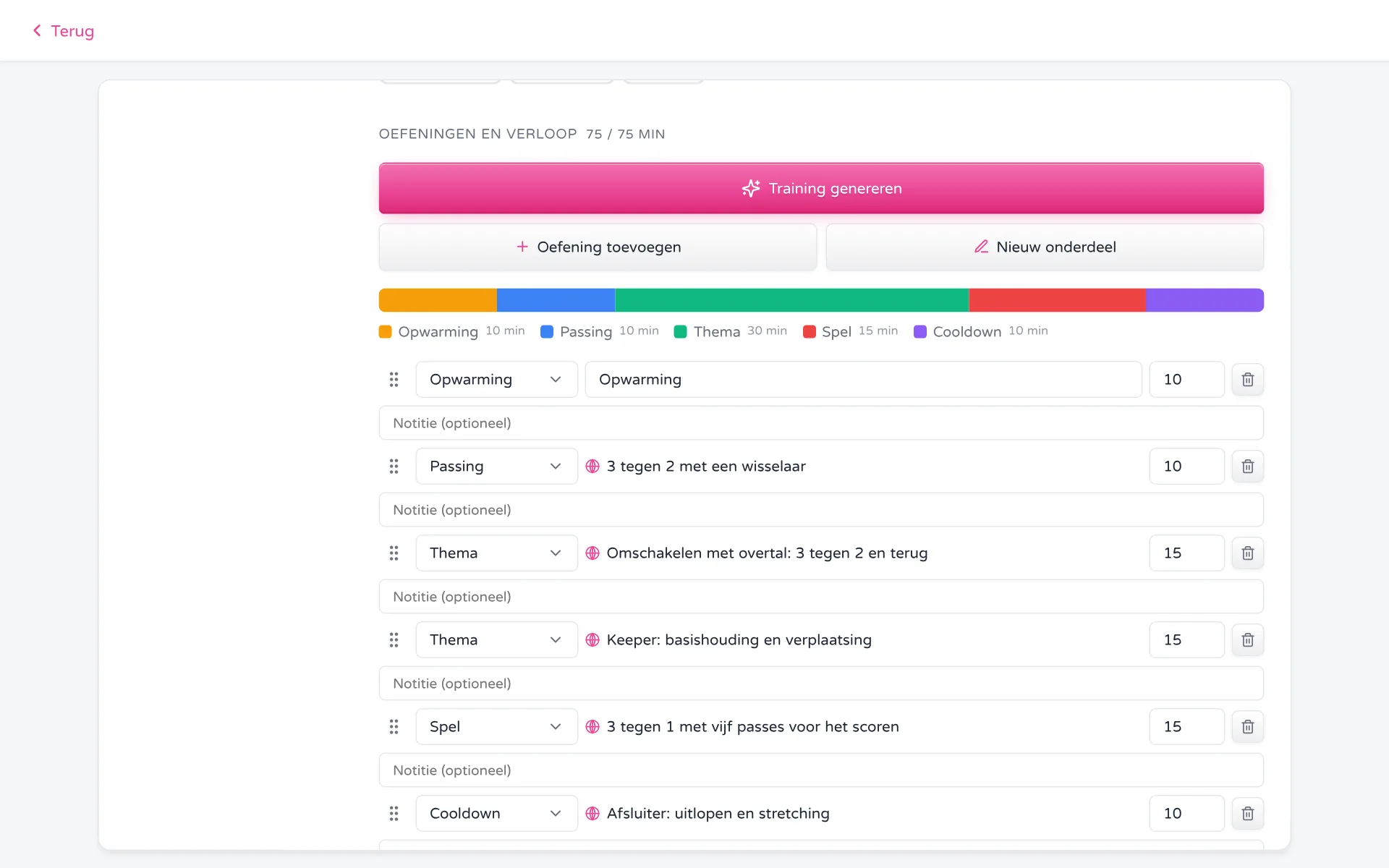Image resolution: width=1389 pixels, height=868 pixels.
Task: Open the Opwarming category dropdown
Action: [496, 379]
